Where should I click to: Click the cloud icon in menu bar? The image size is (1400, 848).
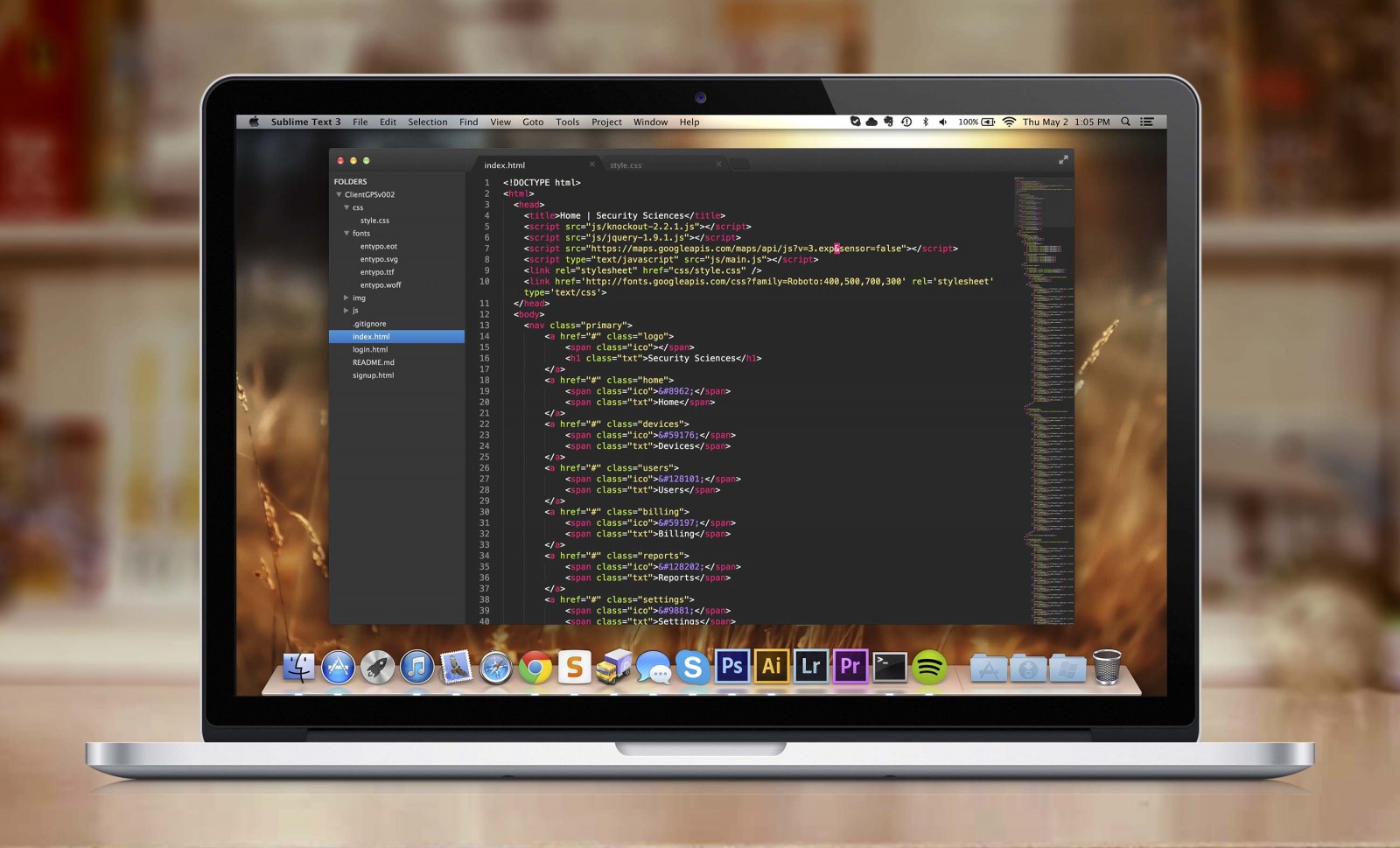tap(871, 122)
